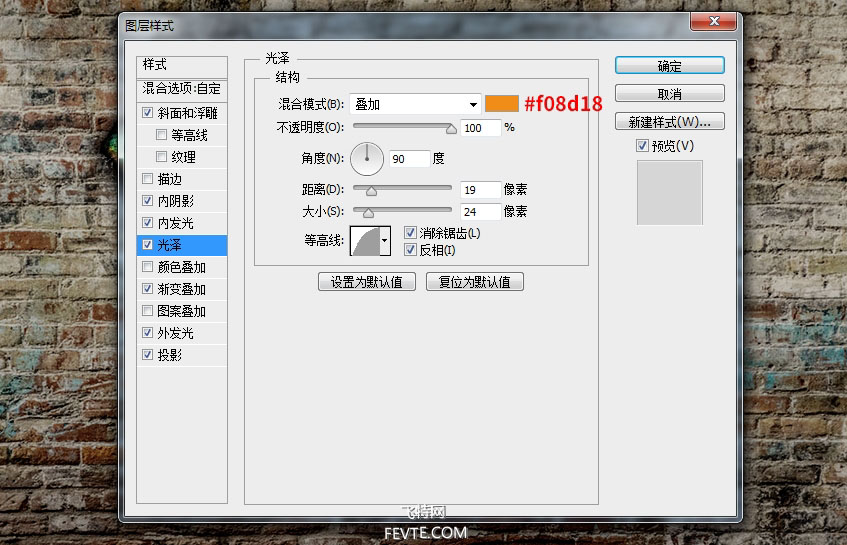Click the 大小 value field showing 24

coord(480,212)
